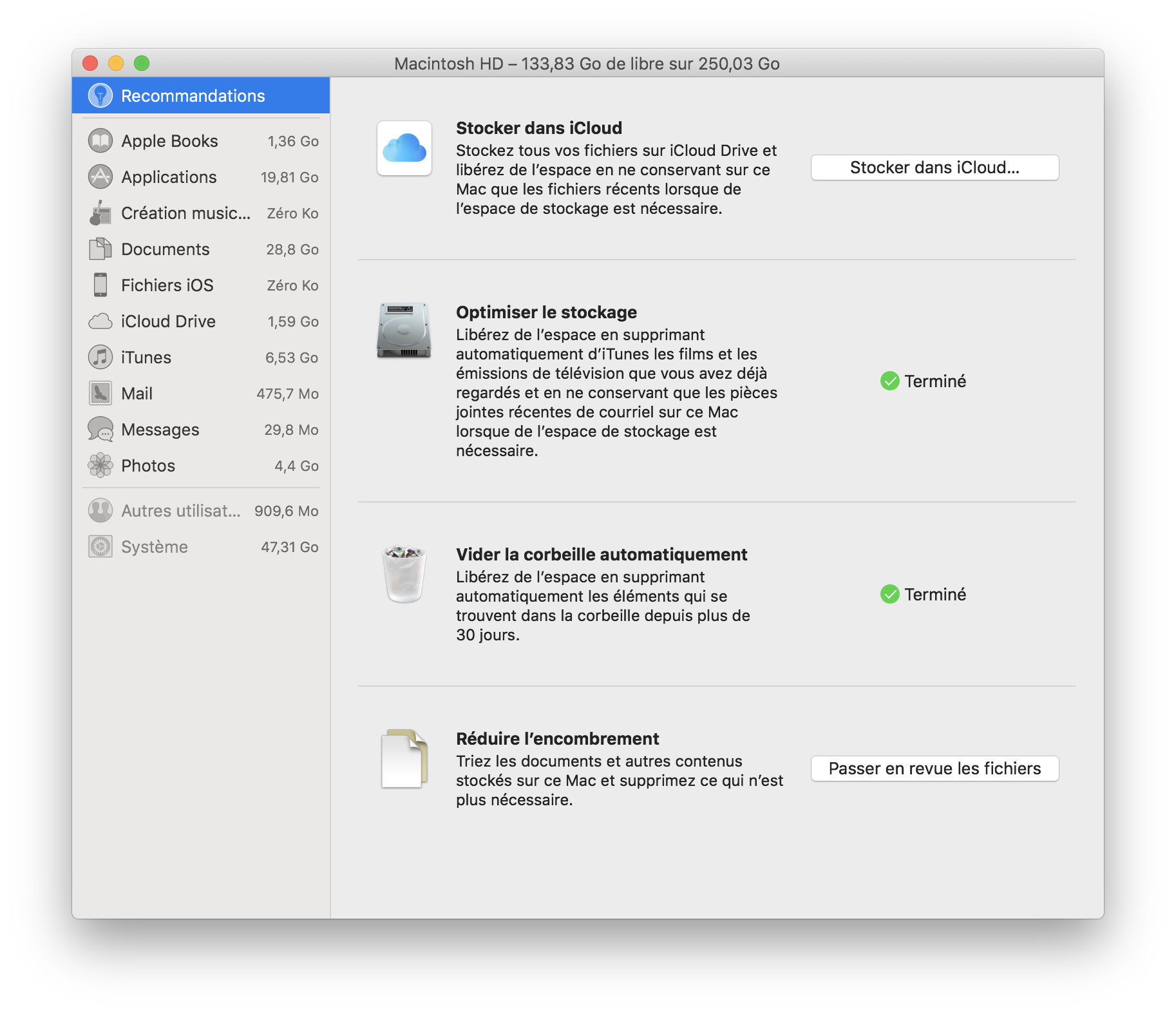Click the 4,4 Go size for Photos
Image resolution: width=1176 pixels, height=1014 pixels.
tap(296, 466)
